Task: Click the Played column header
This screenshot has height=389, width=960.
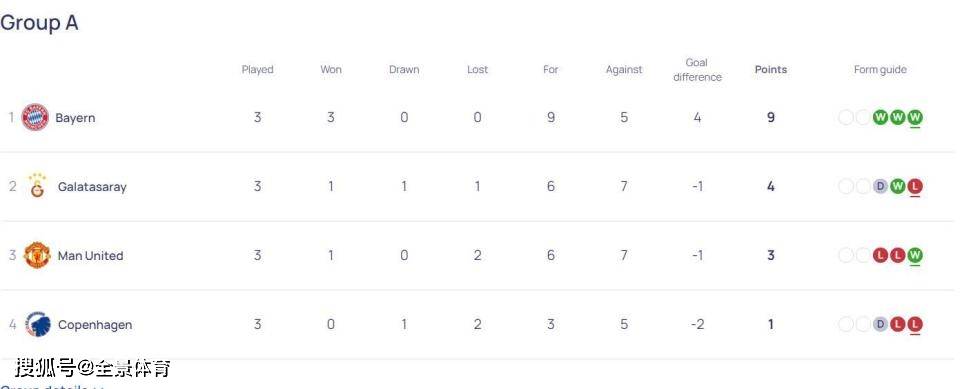Action: (x=257, y=70)
